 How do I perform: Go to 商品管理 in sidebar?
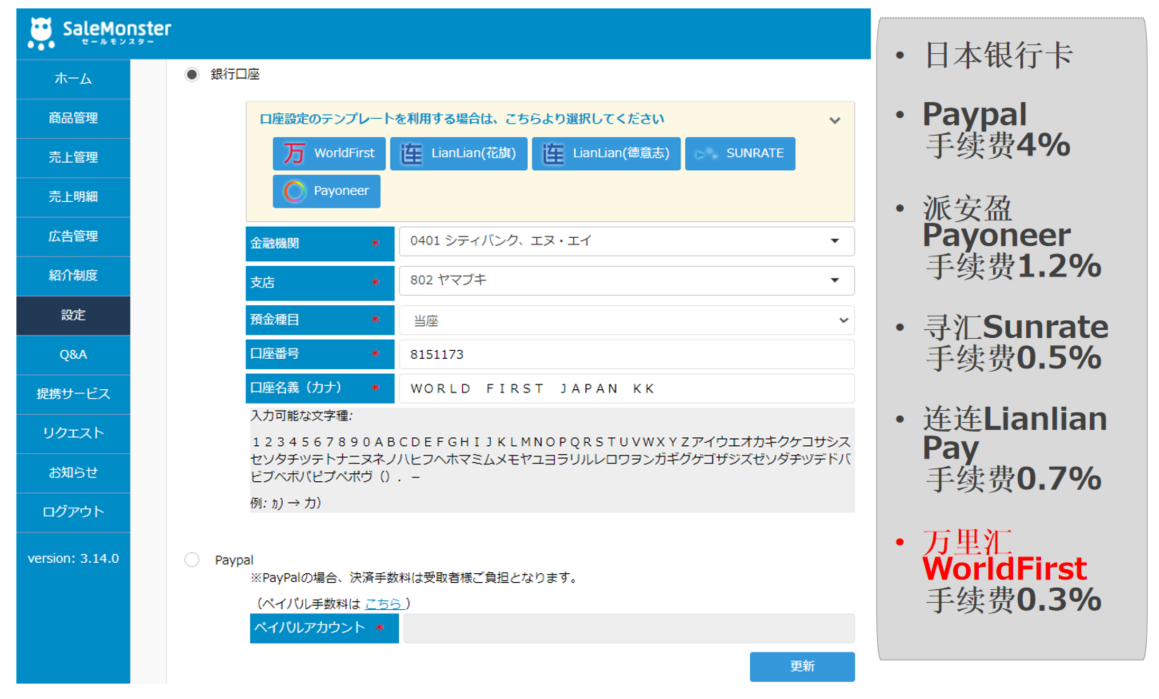pyautogui.click(x=73, y=118)
